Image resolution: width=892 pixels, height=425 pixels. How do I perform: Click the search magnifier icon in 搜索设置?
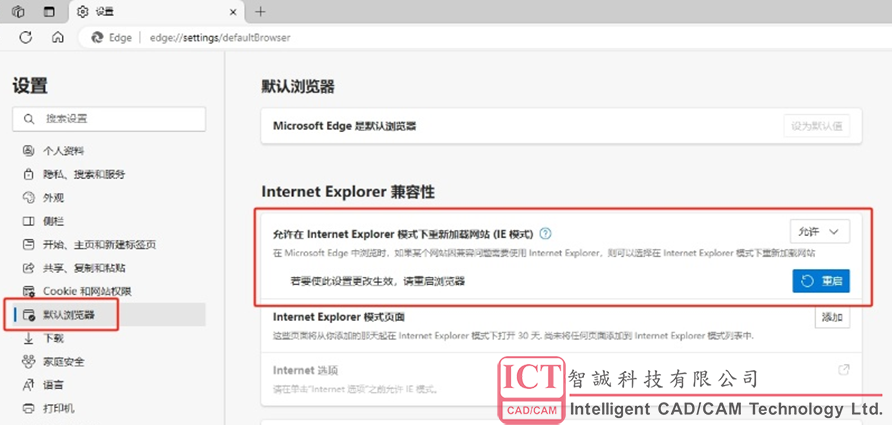coord(30,119)
